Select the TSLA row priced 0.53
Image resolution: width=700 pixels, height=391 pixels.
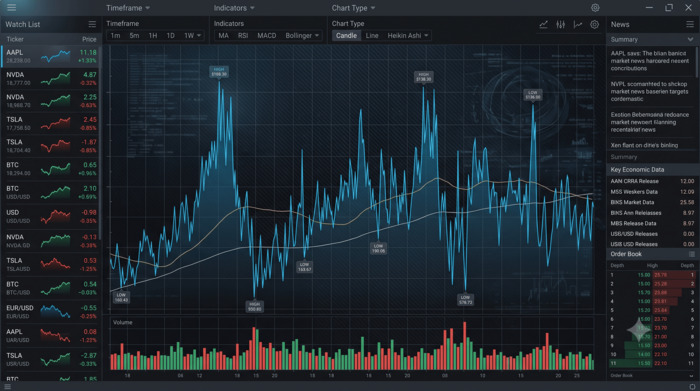[x=50, y=264]
